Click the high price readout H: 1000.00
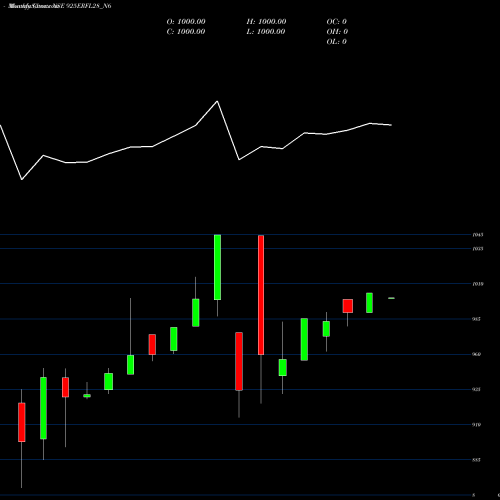This screenshot has width=500, height=500. coord(266,22)
